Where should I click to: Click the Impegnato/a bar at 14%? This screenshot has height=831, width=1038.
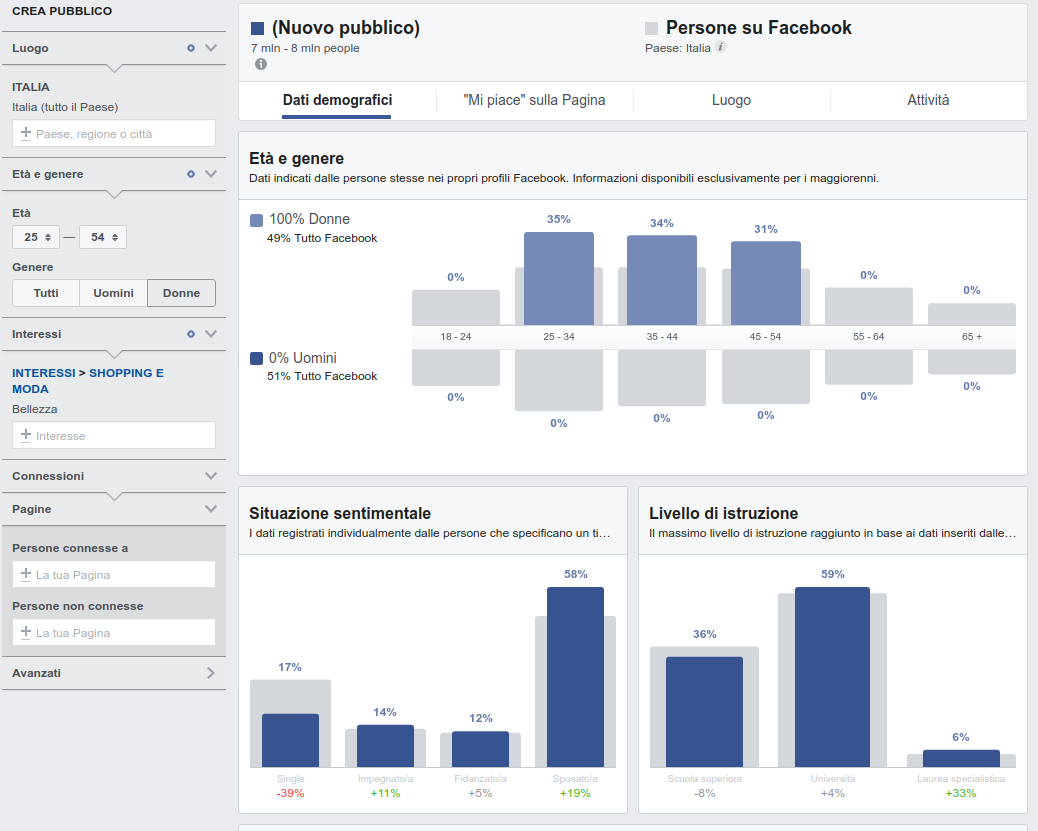pyautogui.click(x=385, y=746)
